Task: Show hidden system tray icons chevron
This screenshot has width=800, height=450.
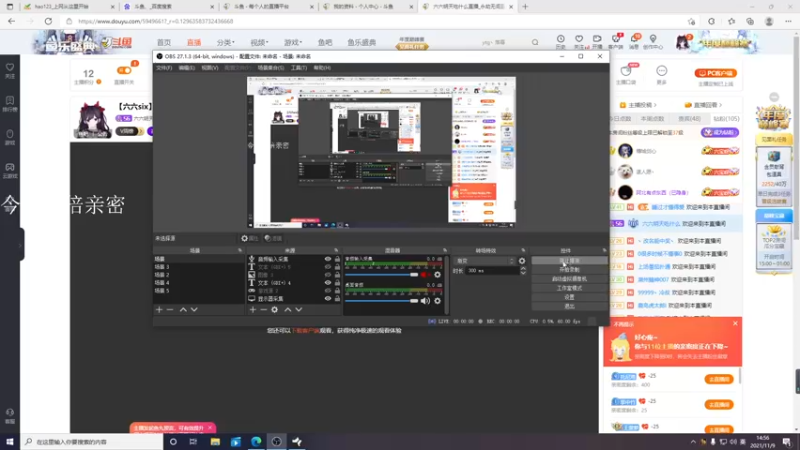Action: tap(692, 442)
